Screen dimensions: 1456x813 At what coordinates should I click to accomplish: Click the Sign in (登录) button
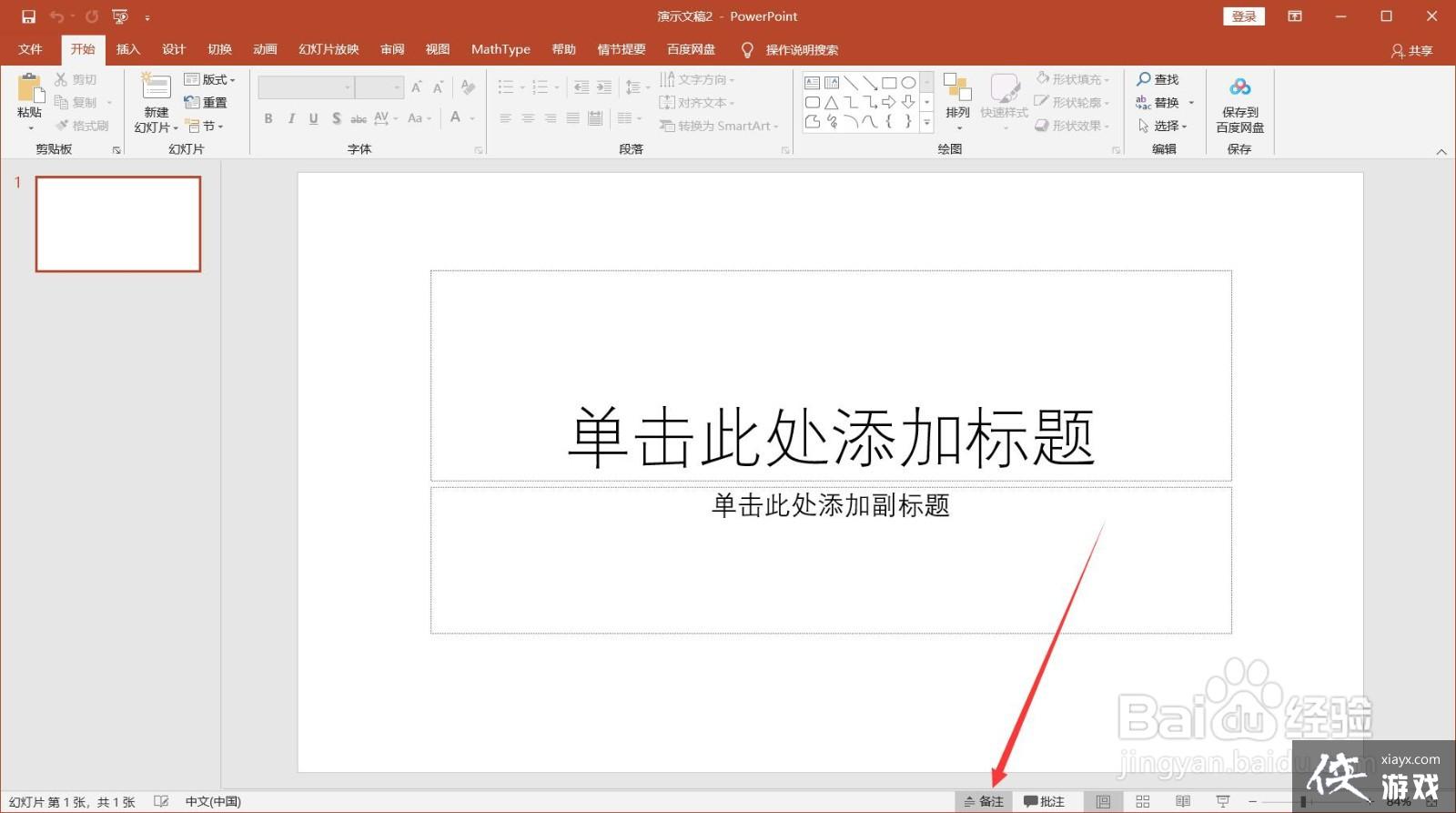(x=1244, y=16)
